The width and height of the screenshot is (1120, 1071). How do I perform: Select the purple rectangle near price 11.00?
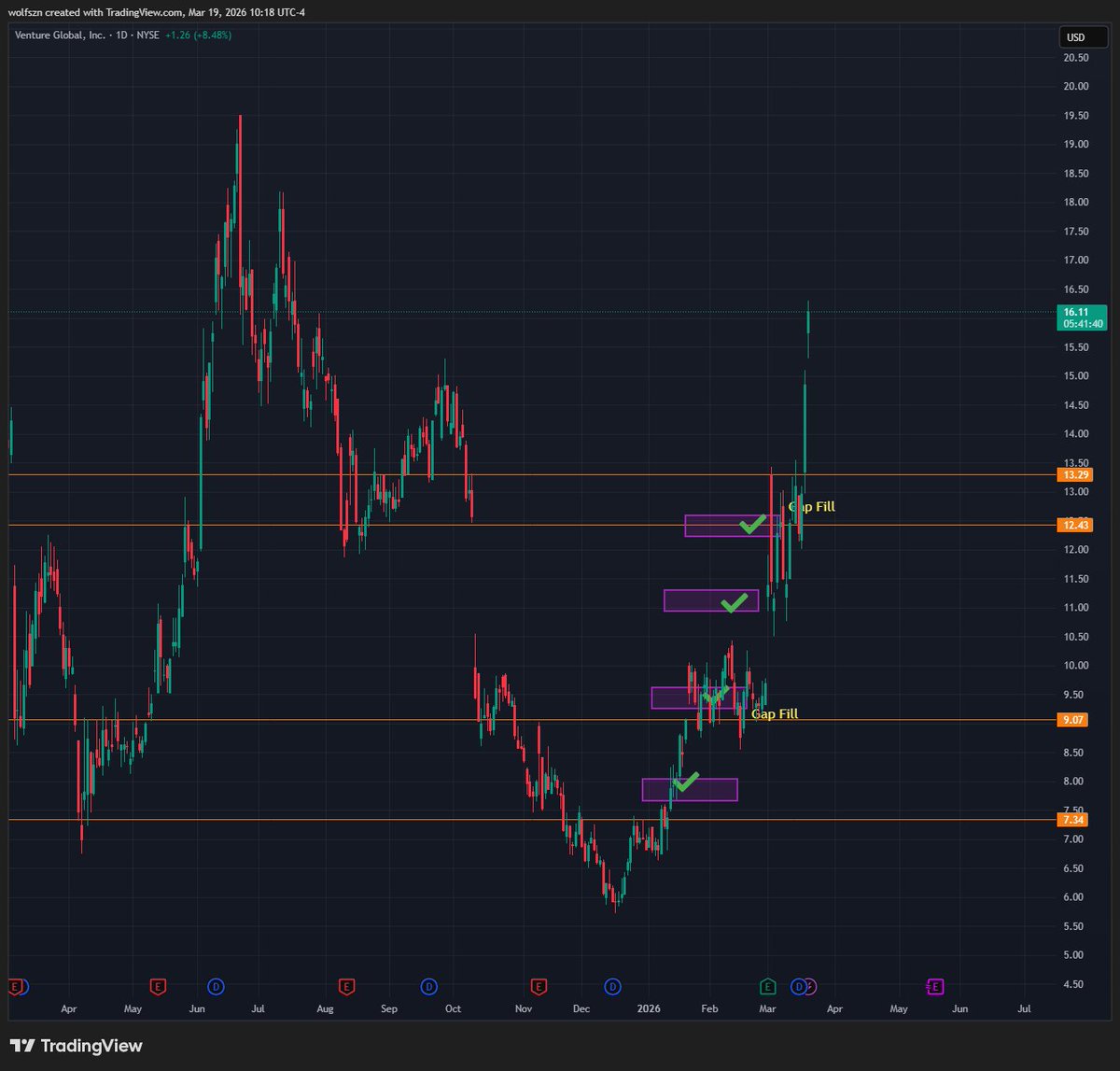711,600
